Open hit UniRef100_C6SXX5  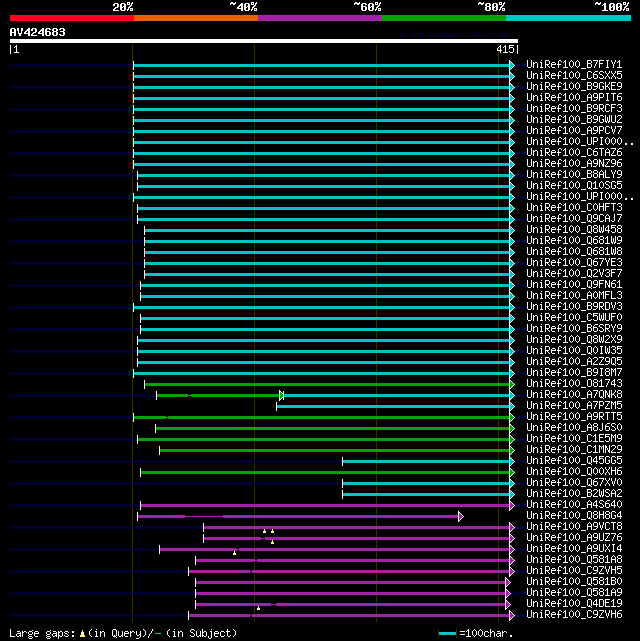tap(574, 76)
